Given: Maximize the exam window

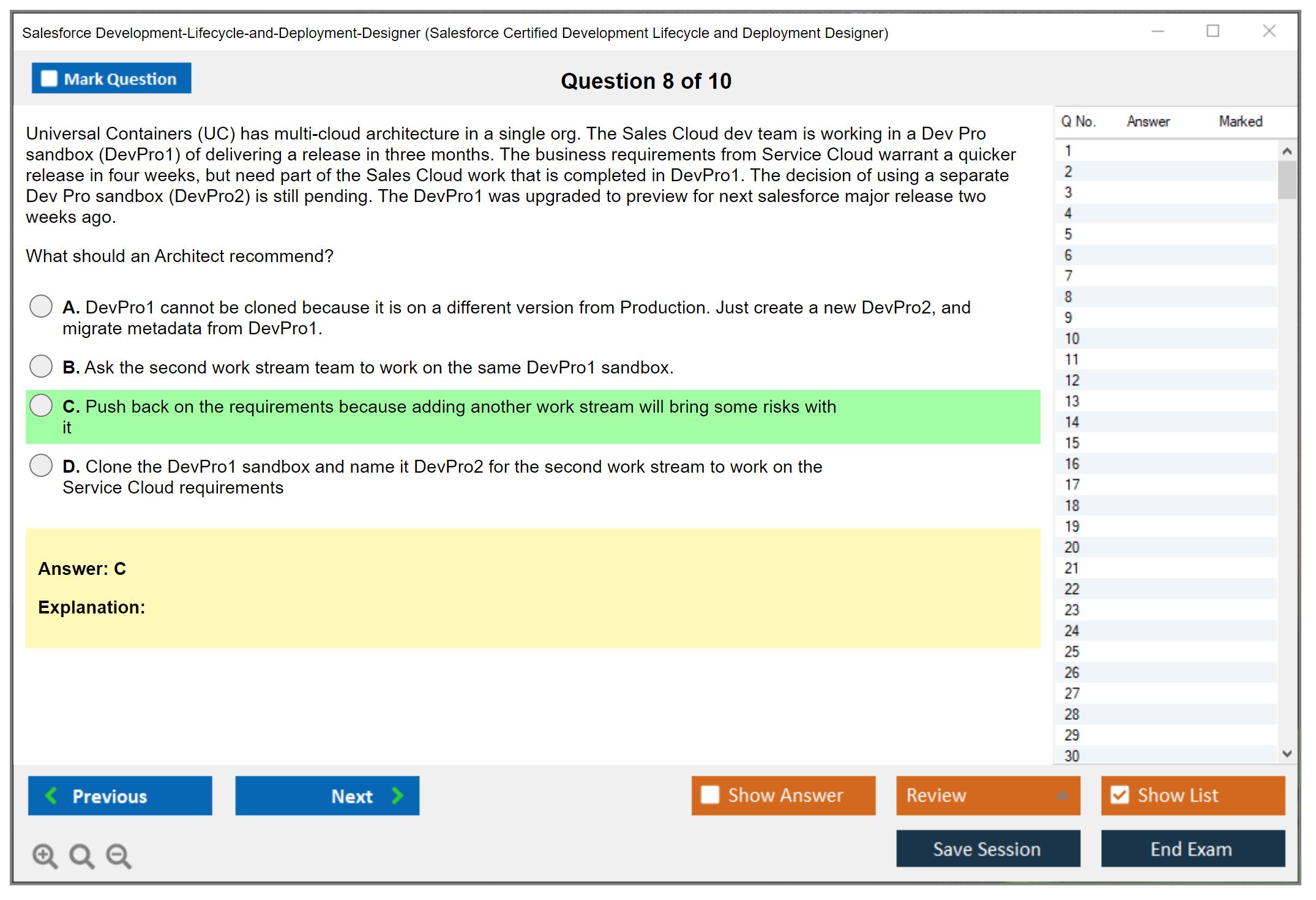Looking at the screenshot, I should click(x=1213, y=31).
